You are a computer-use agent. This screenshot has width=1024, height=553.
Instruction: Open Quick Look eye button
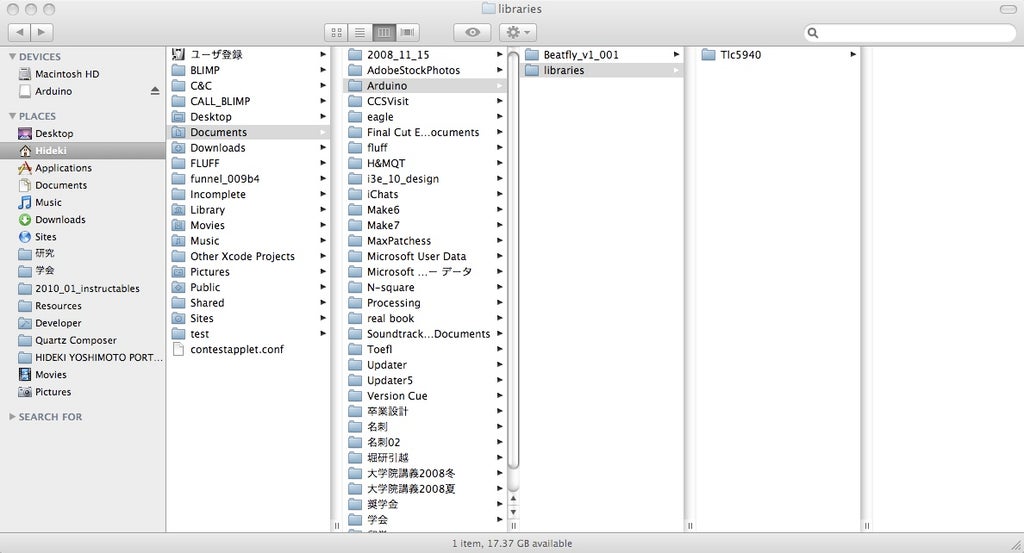472,32
